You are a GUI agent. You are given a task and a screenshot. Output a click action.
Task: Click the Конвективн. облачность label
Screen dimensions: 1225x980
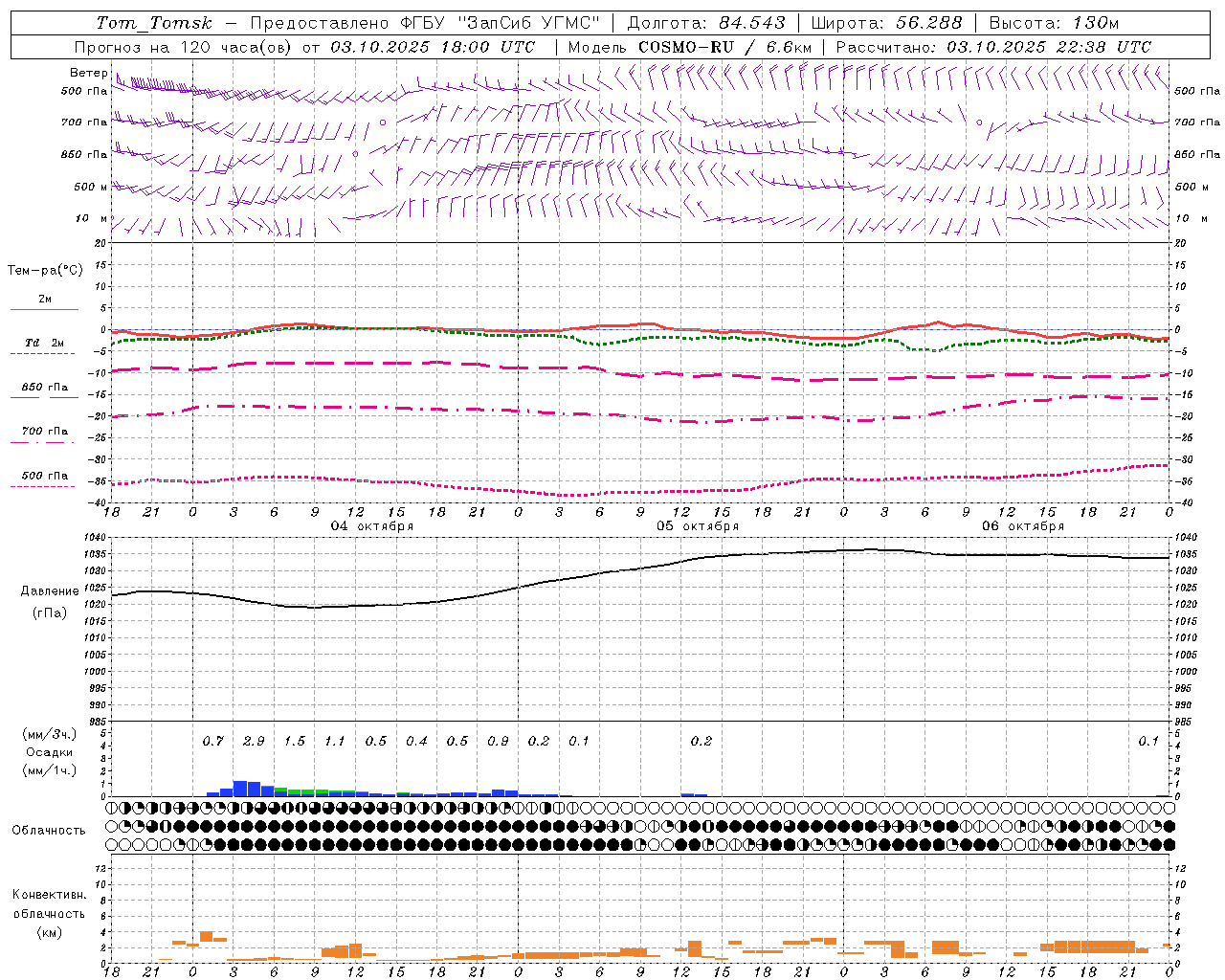point(49,904)
